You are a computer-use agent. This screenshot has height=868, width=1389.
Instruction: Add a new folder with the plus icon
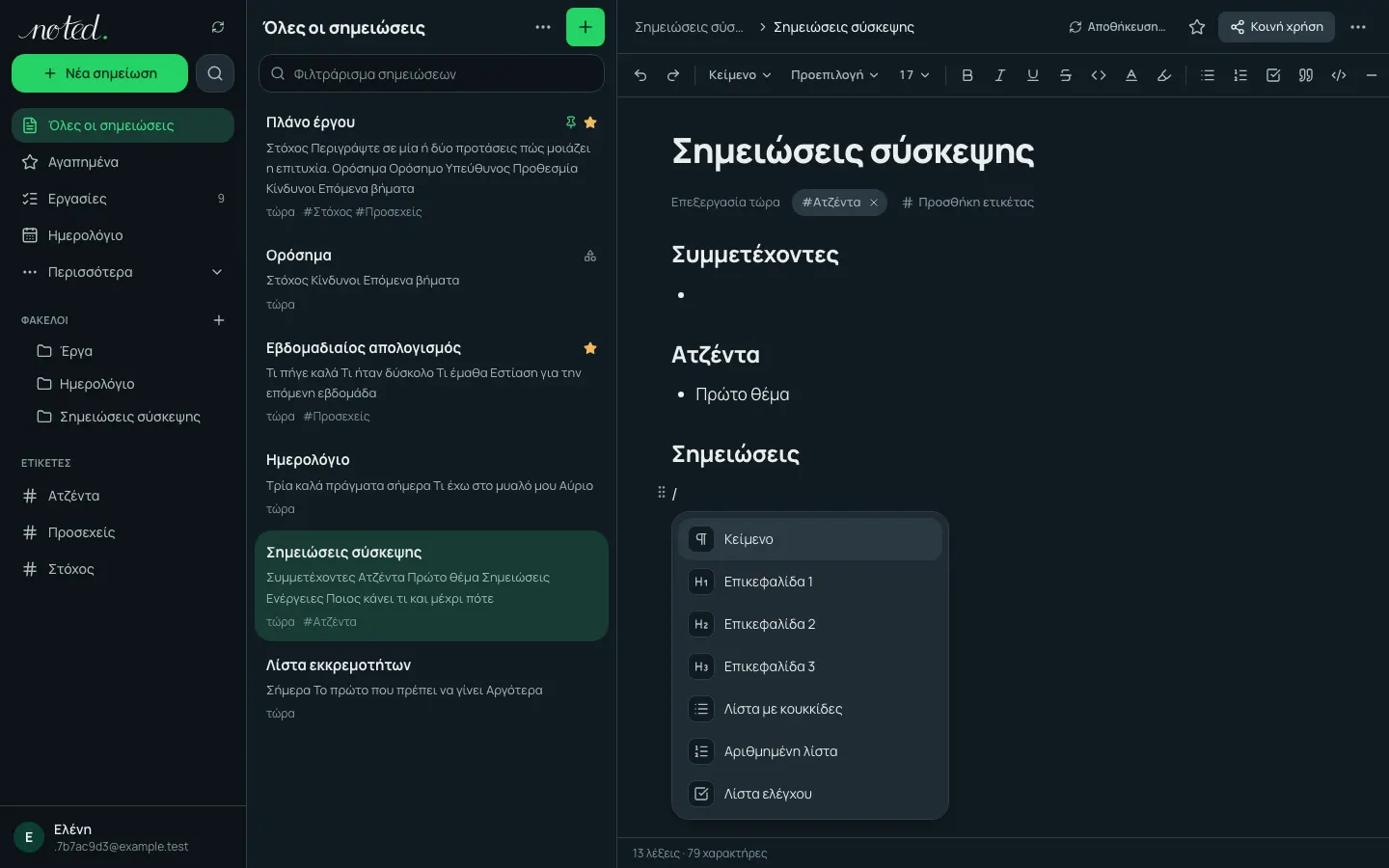[x=219, y=320]
